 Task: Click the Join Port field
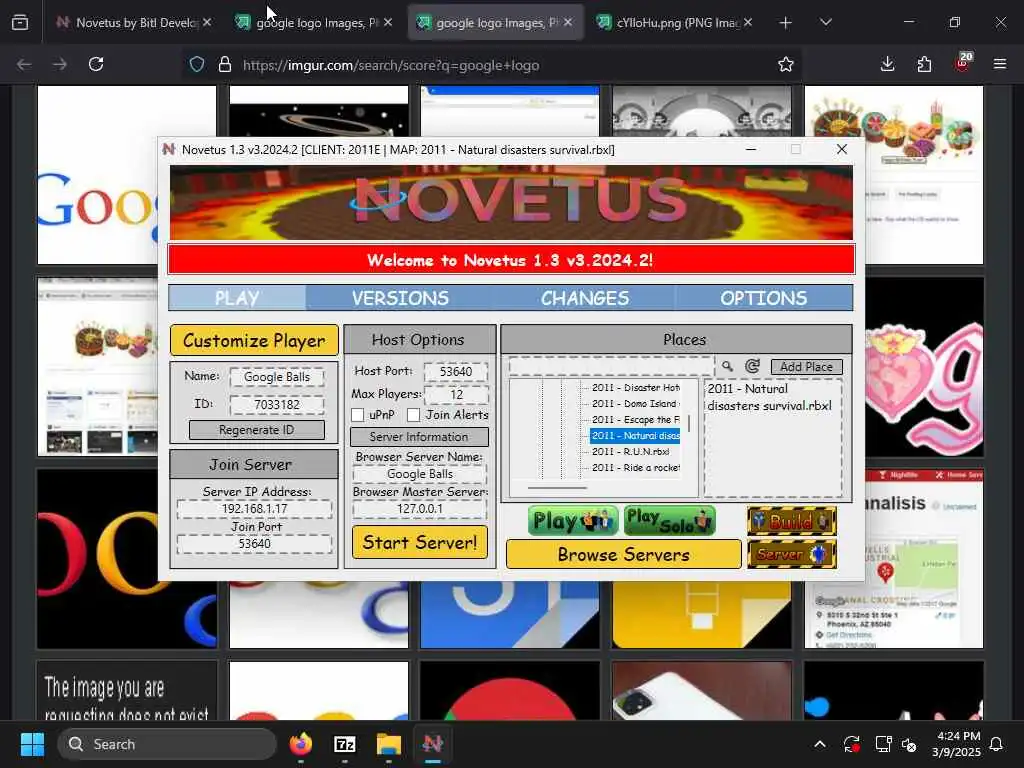pyautogui.click(x=254, y=543)
